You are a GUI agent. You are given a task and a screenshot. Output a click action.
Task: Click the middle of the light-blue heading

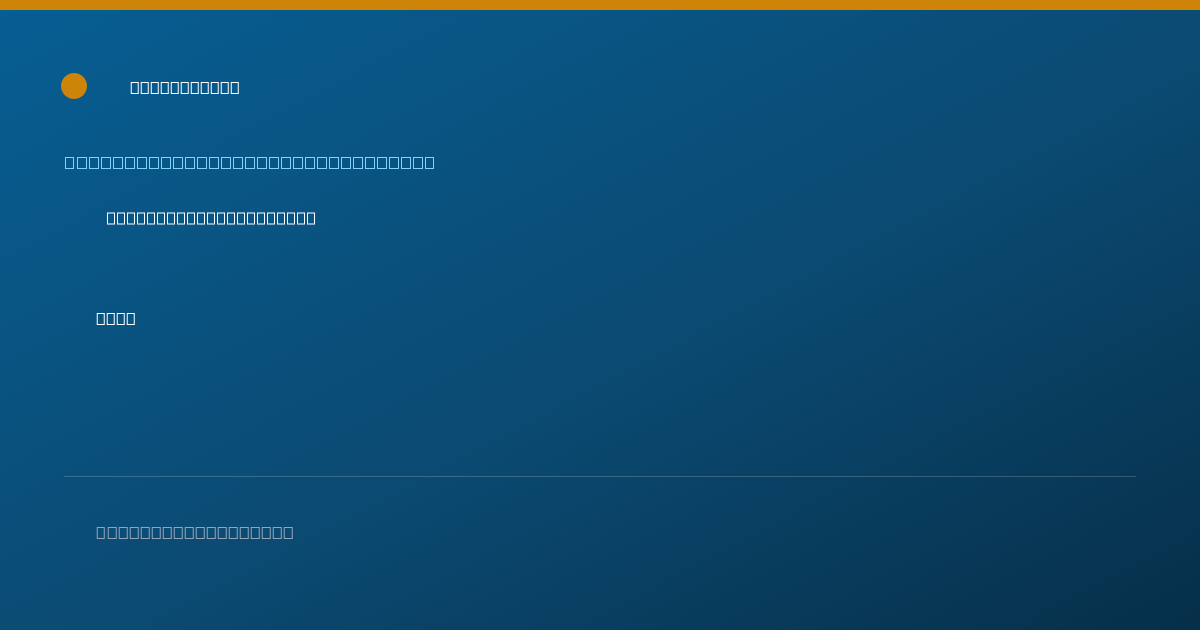point(250,162)
